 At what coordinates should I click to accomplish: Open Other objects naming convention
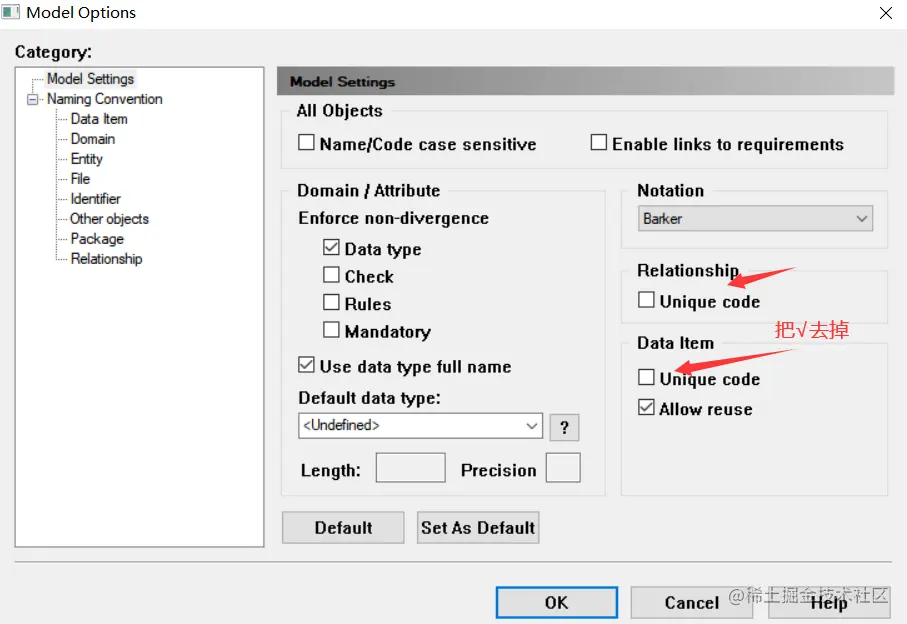pos(109,219)
